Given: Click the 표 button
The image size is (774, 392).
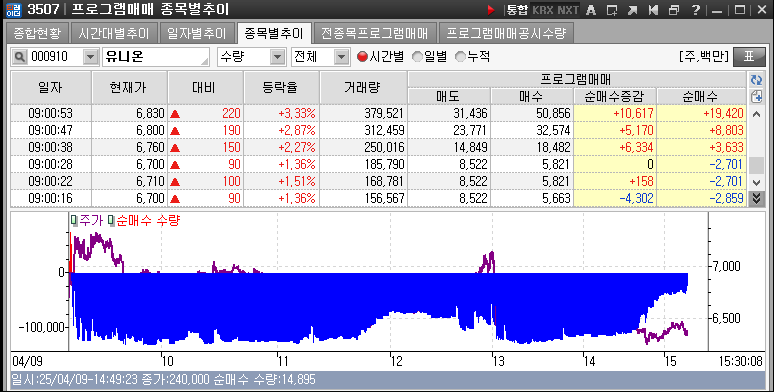Looking at the screenshot, I should coord(749,57).
